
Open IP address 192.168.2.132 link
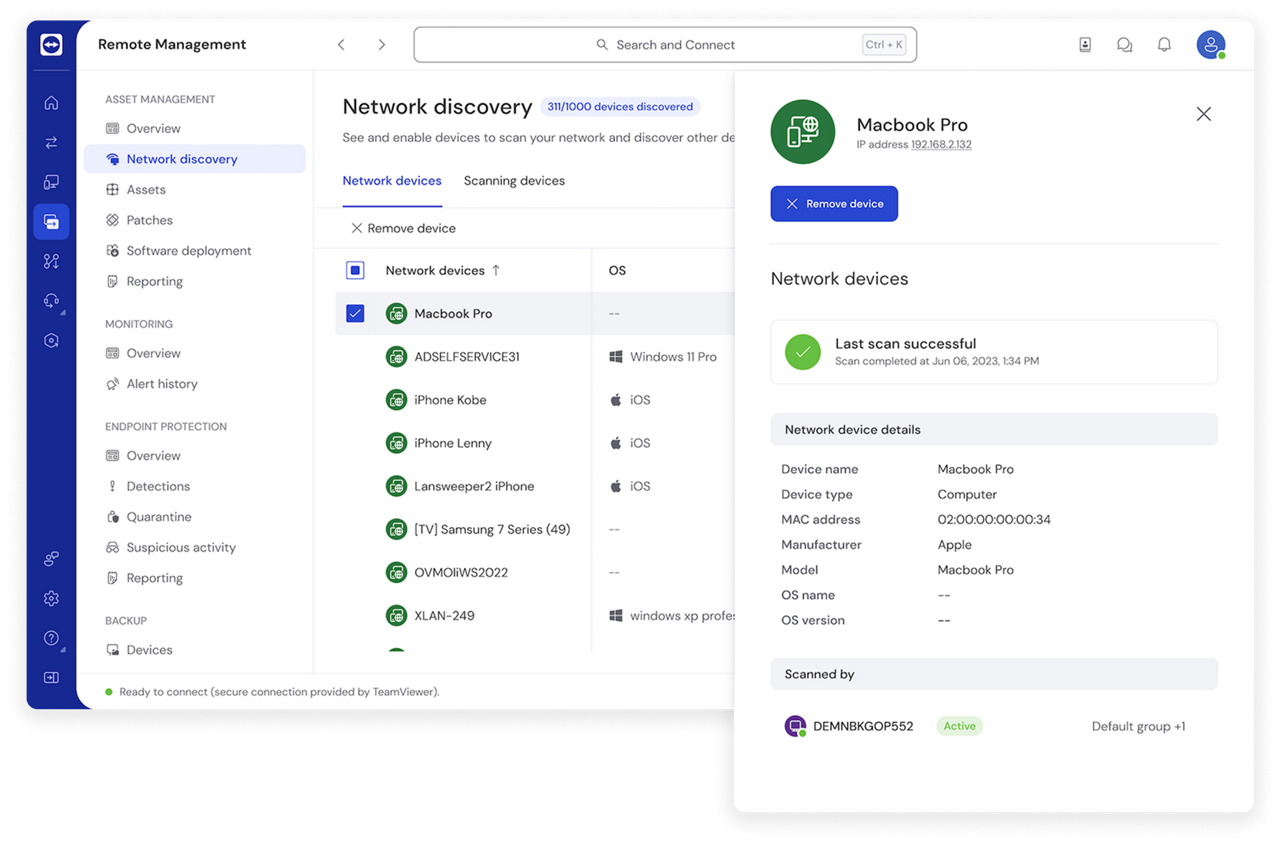941,145
